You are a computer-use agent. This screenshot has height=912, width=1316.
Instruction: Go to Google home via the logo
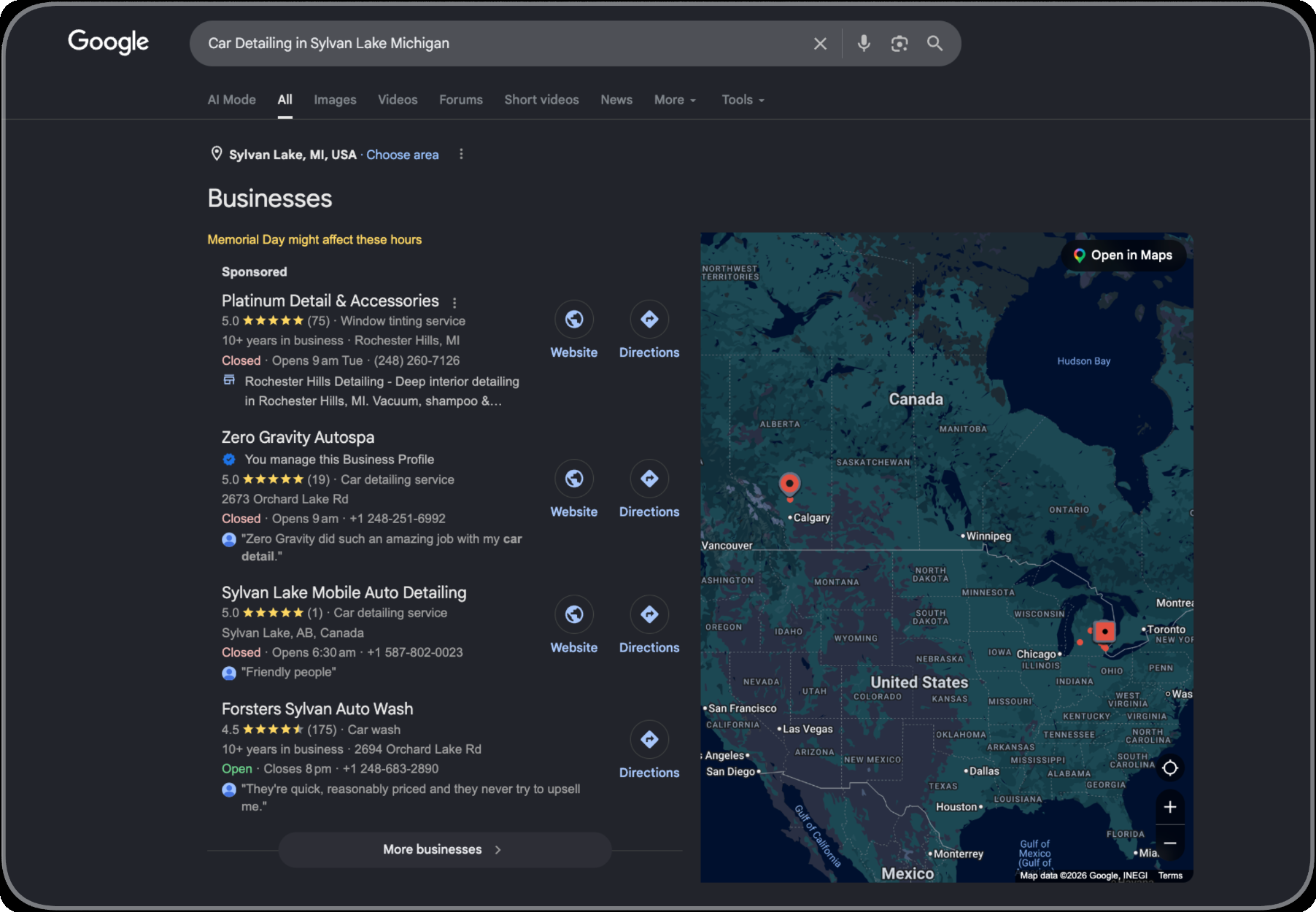pos(109,42)
